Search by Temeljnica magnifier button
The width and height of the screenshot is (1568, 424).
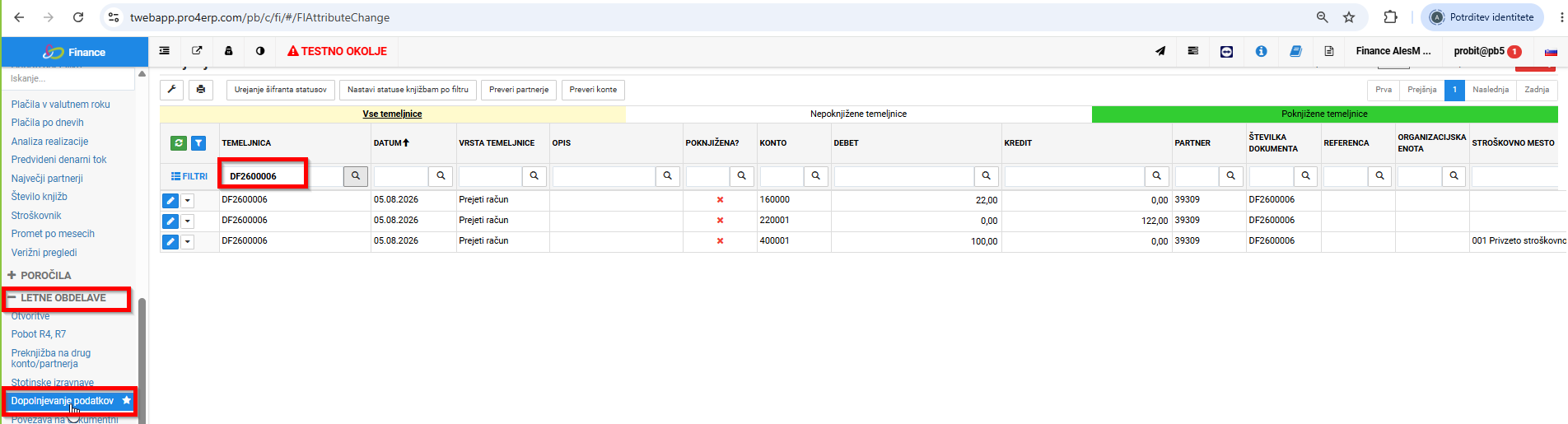click(x=356, y=176)
